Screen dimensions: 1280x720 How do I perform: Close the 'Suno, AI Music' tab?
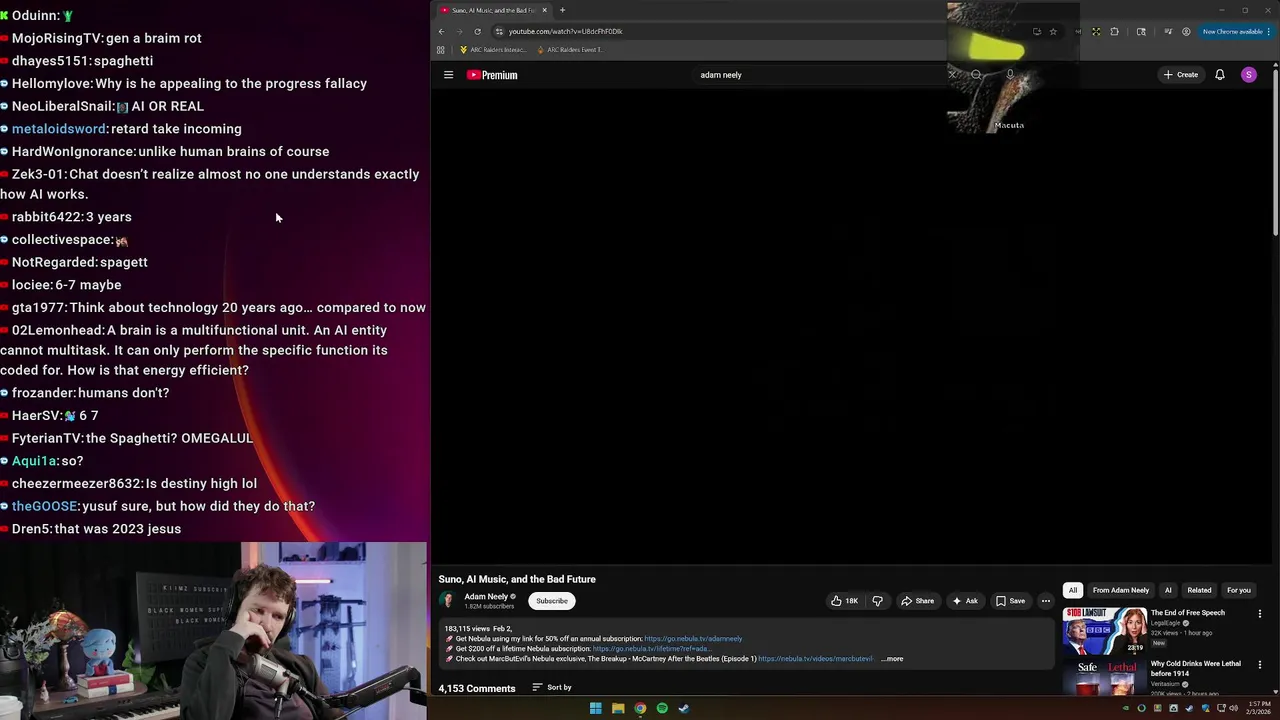[x=544, y=10]
